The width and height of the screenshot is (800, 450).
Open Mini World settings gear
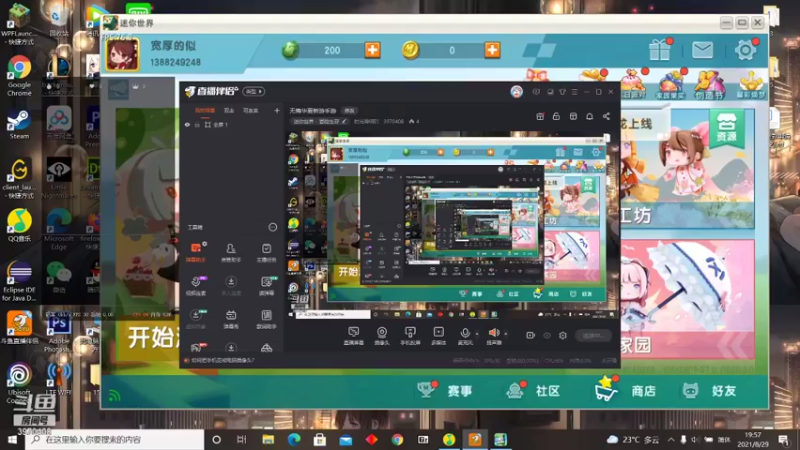tap(745, 50)
